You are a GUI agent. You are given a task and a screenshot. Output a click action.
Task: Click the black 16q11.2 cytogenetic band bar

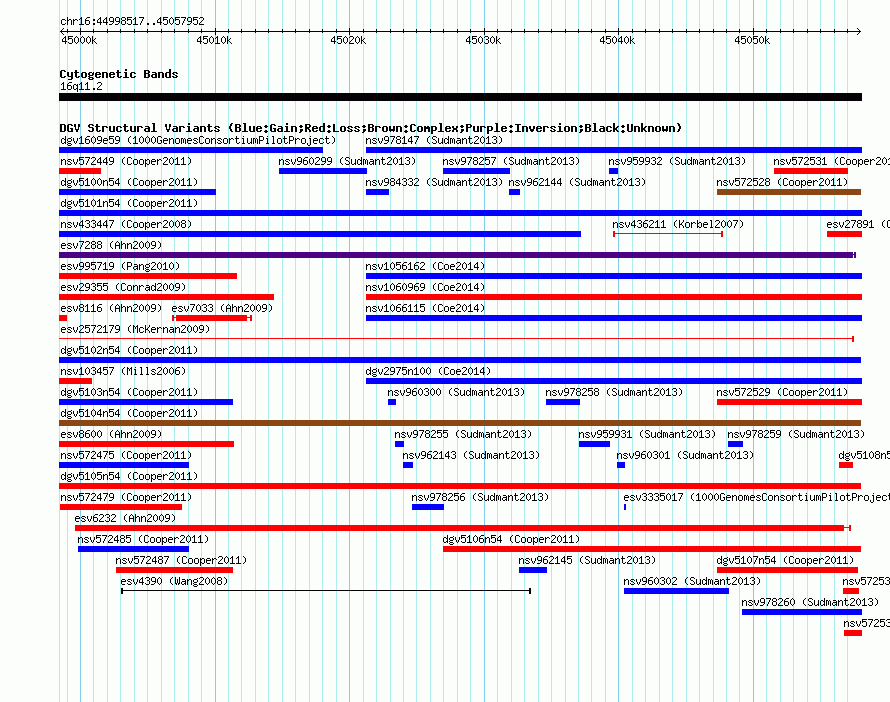(x=460, y=97)
